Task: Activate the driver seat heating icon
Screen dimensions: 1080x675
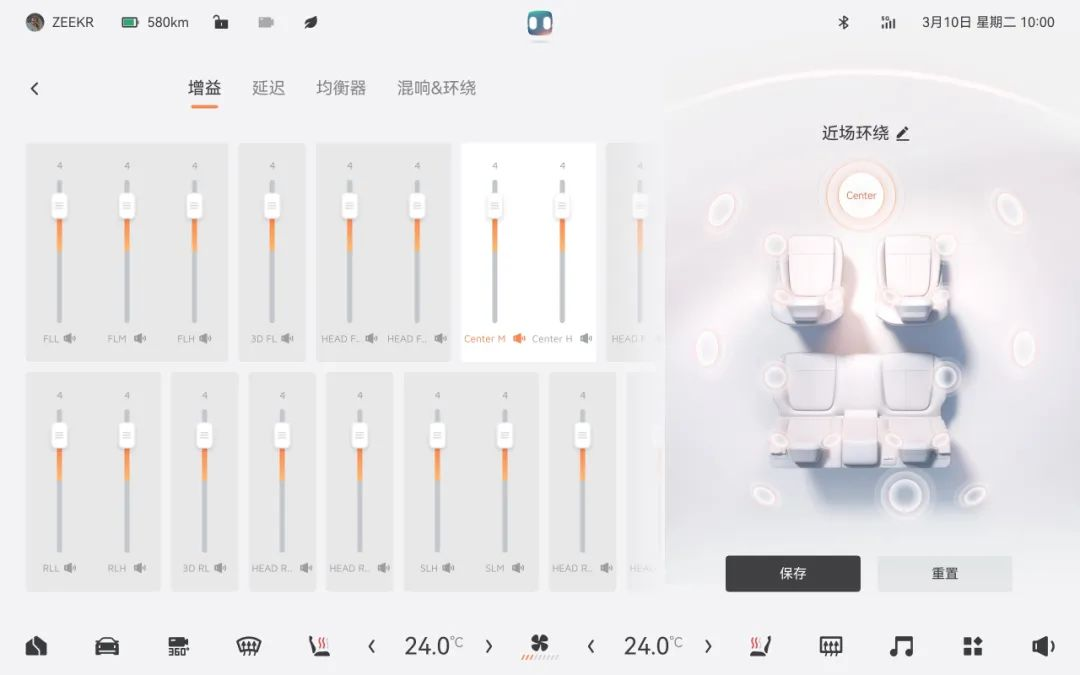Action: click(x=319, y=646)
